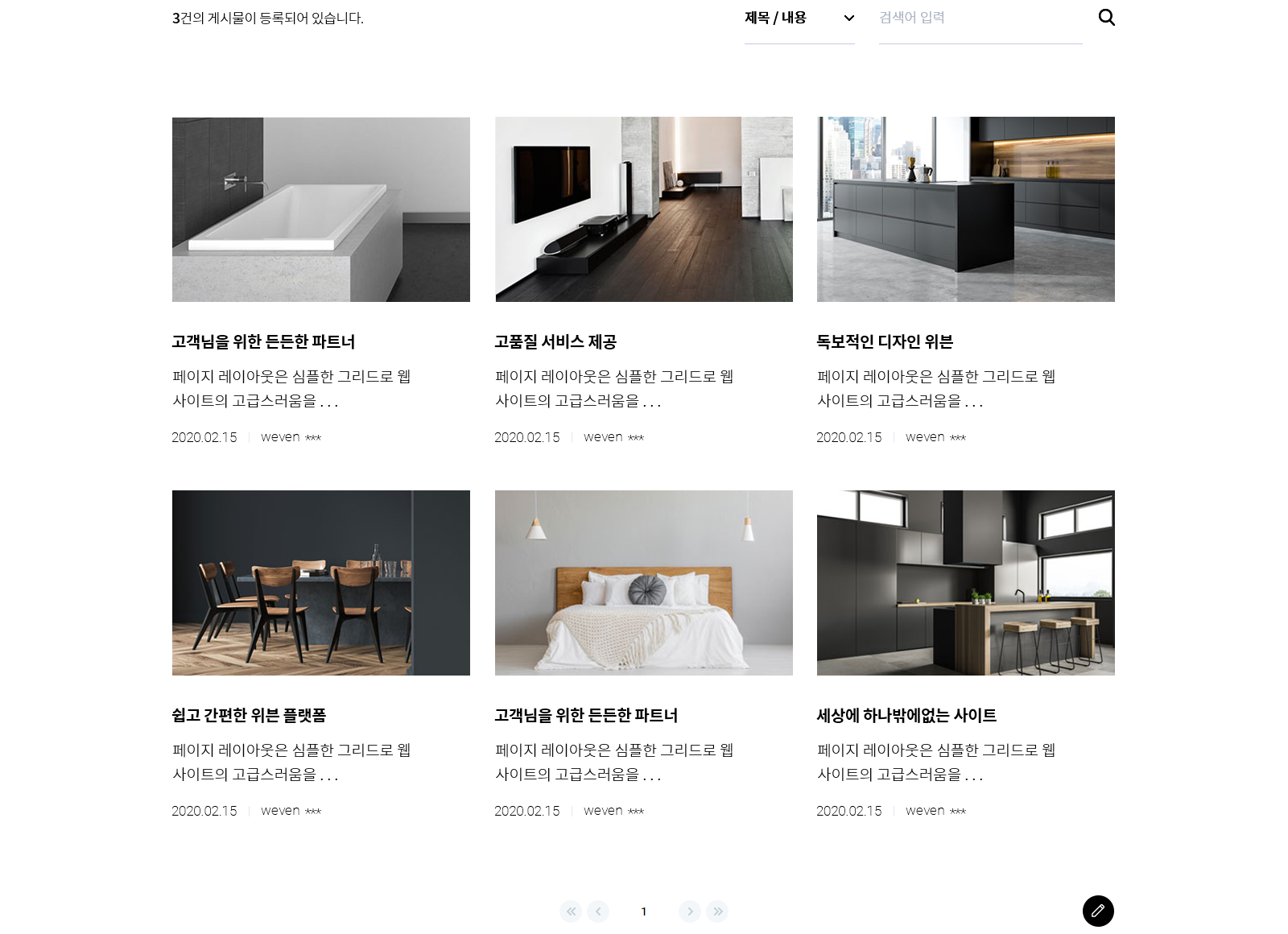Image resolution: width=1288 pixels, height=934 pixels.
Task: Open the dining chairs thumbnail
Action: pos(321,583)
